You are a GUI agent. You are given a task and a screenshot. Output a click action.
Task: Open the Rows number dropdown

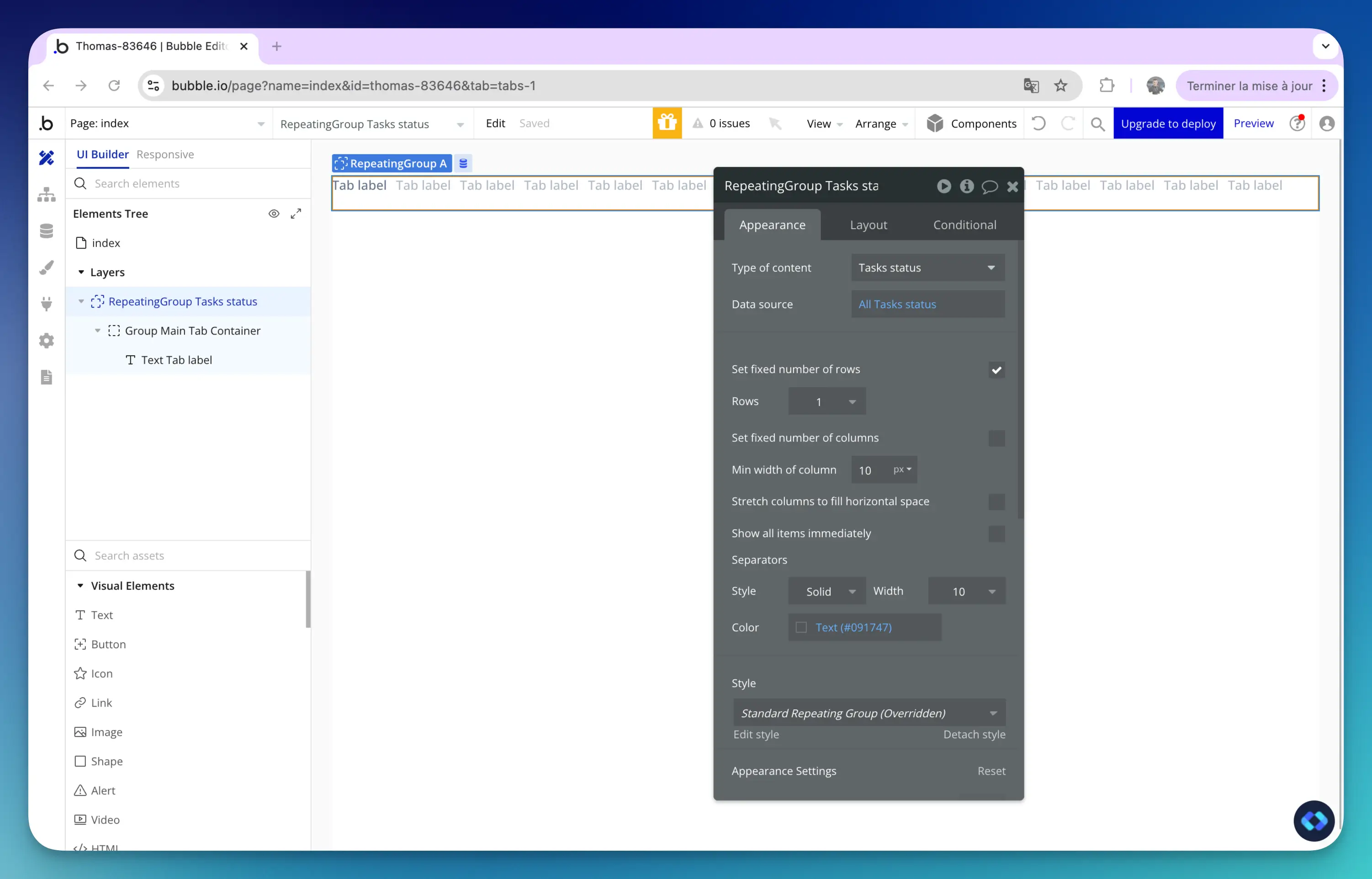(x=826, y=401)
